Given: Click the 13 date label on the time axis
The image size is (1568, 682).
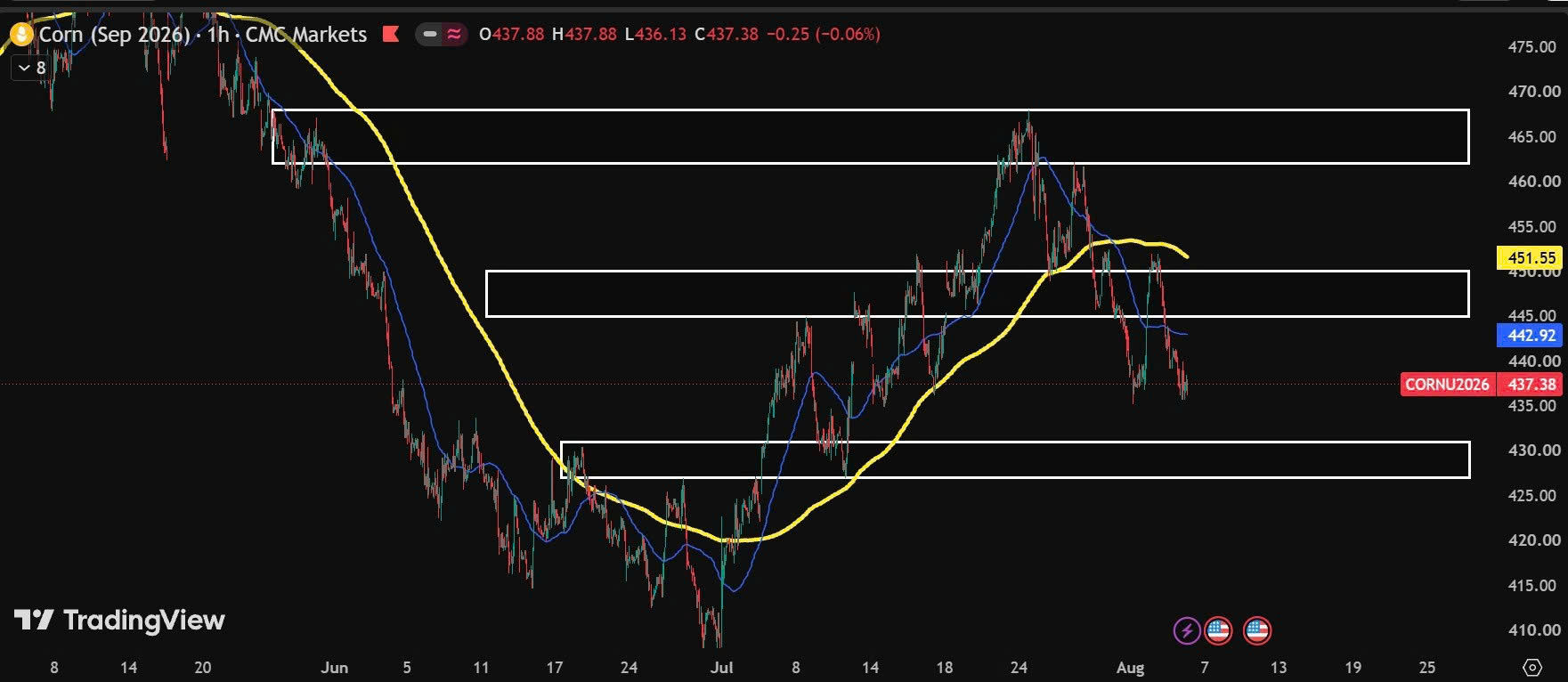Looking at the screenshot, I should click(1279, 668).
